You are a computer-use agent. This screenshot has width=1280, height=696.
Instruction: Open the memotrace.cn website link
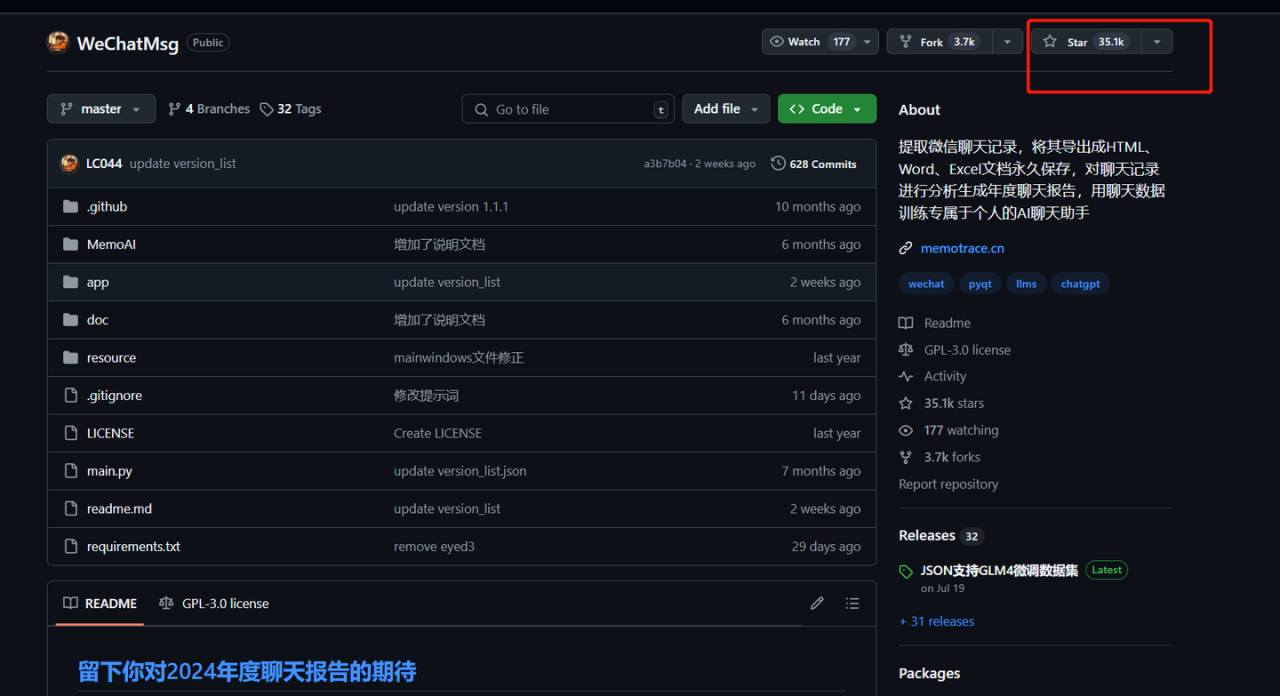(x=963, y=248)
